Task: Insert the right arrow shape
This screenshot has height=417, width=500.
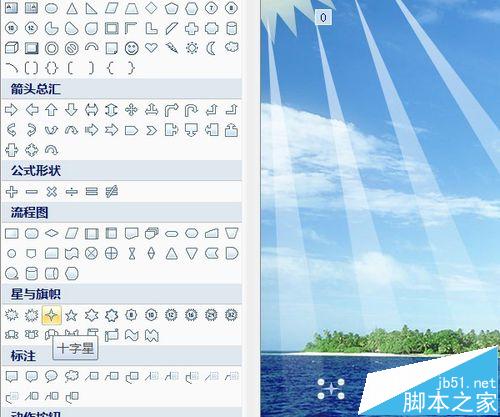Action: point(12,110)
